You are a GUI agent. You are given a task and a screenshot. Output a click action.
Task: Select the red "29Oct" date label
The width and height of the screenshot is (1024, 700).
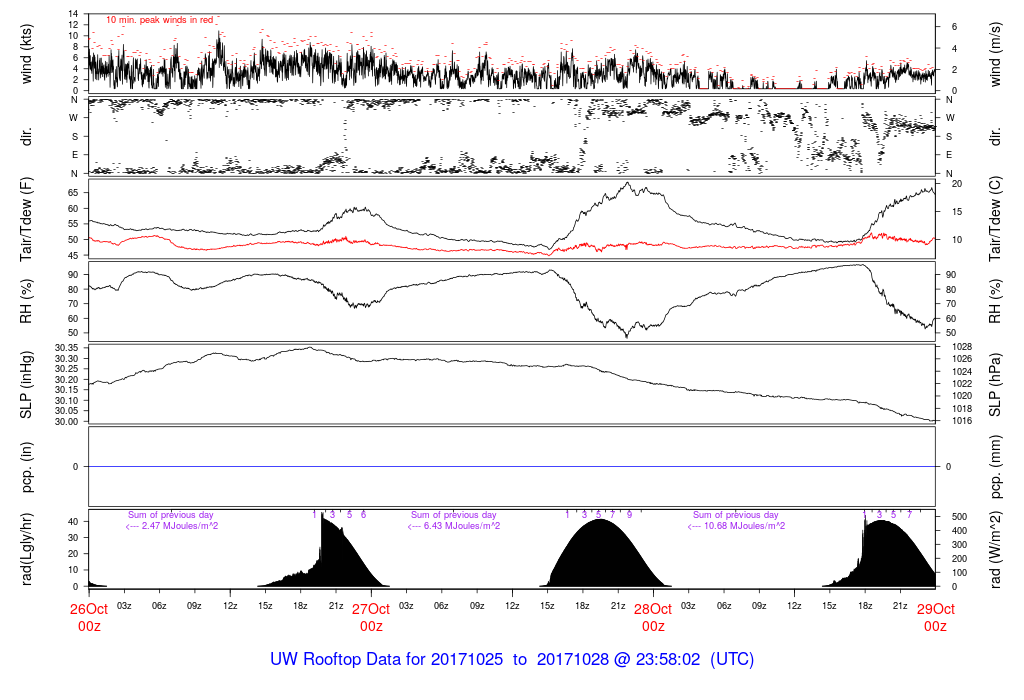(936, 609)
